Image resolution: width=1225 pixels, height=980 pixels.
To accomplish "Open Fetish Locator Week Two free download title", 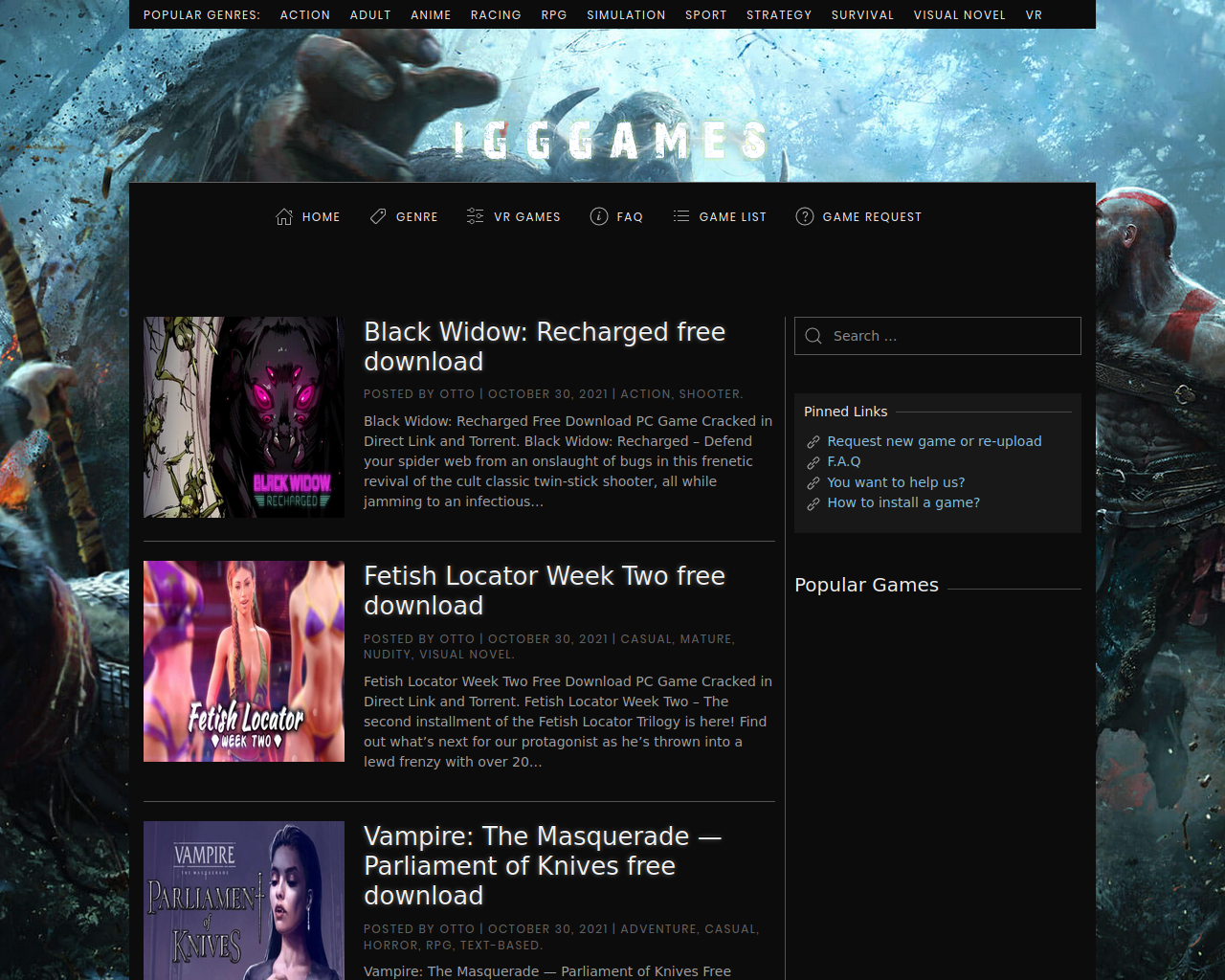I will [x=545, y=590].
